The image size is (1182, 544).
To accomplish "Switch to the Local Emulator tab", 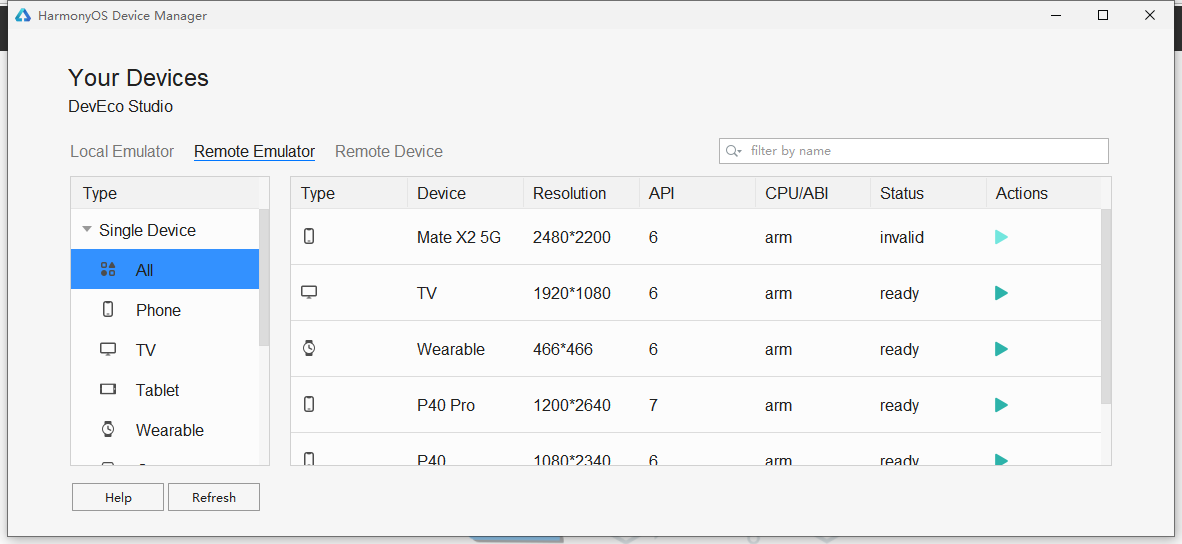I will 122,151.
